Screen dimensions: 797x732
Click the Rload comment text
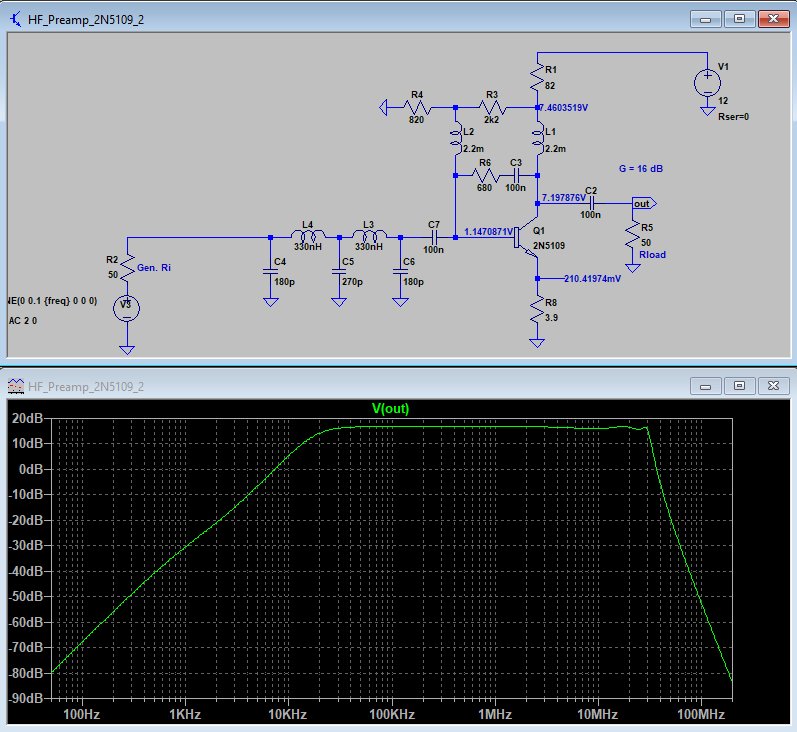[x=652, y=255]
